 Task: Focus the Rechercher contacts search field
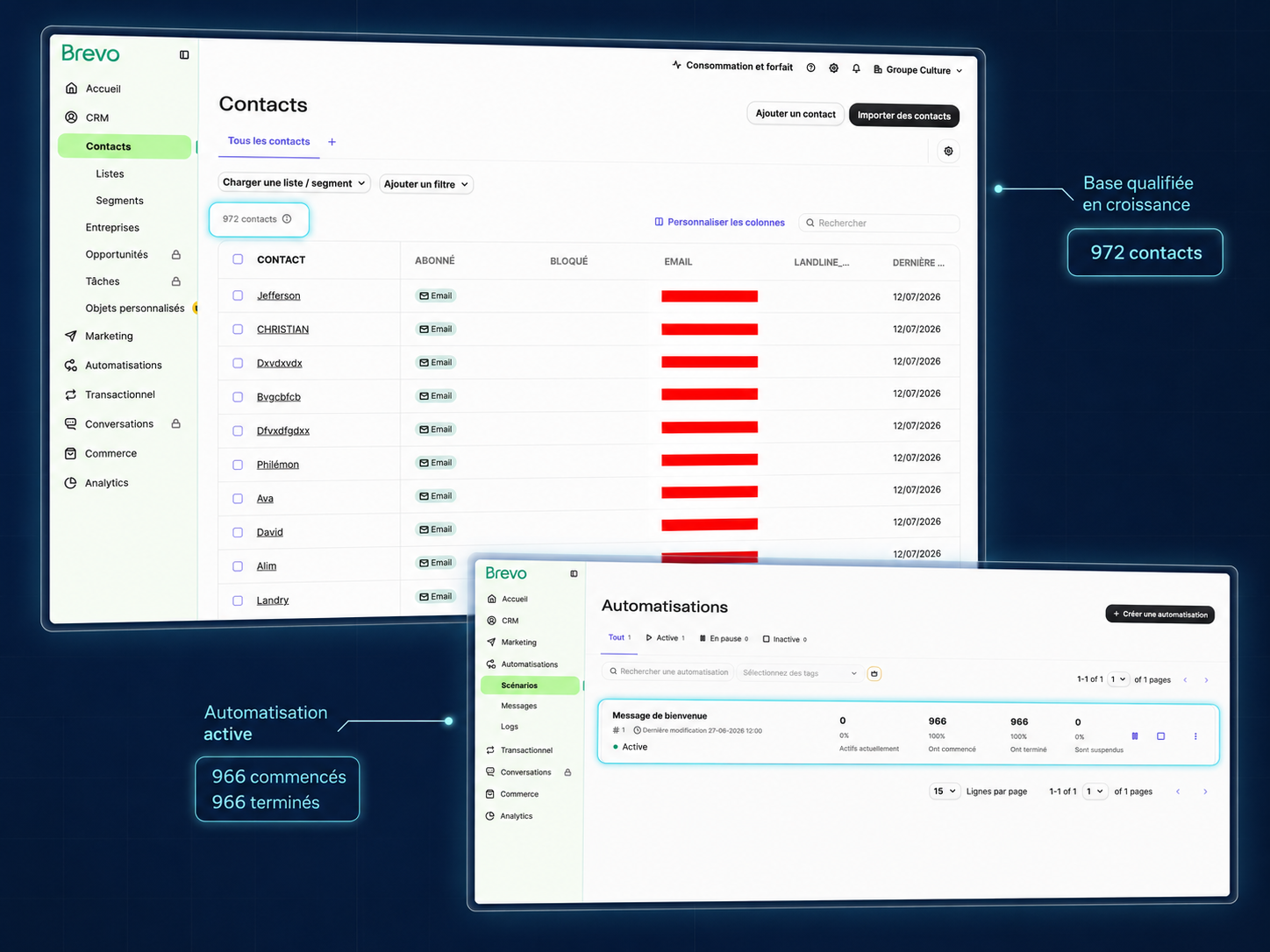880,224
